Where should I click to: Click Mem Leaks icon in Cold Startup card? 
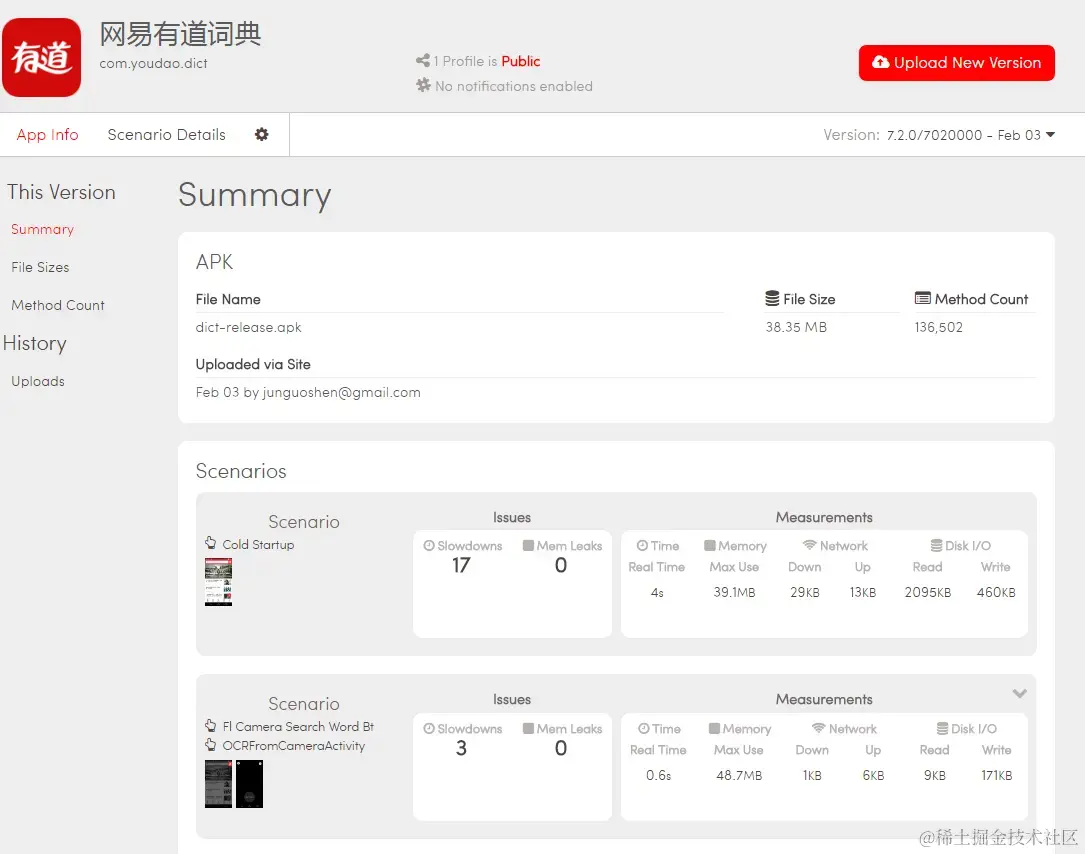coord(528,545)
